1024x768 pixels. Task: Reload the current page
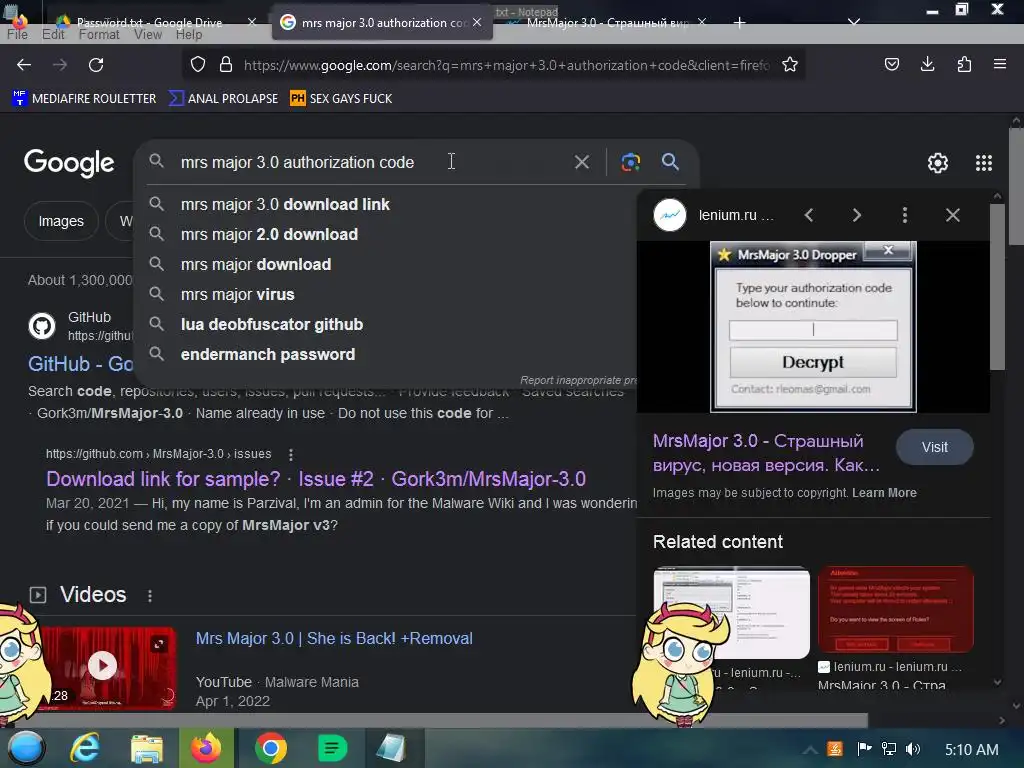(x=96, y=65)
